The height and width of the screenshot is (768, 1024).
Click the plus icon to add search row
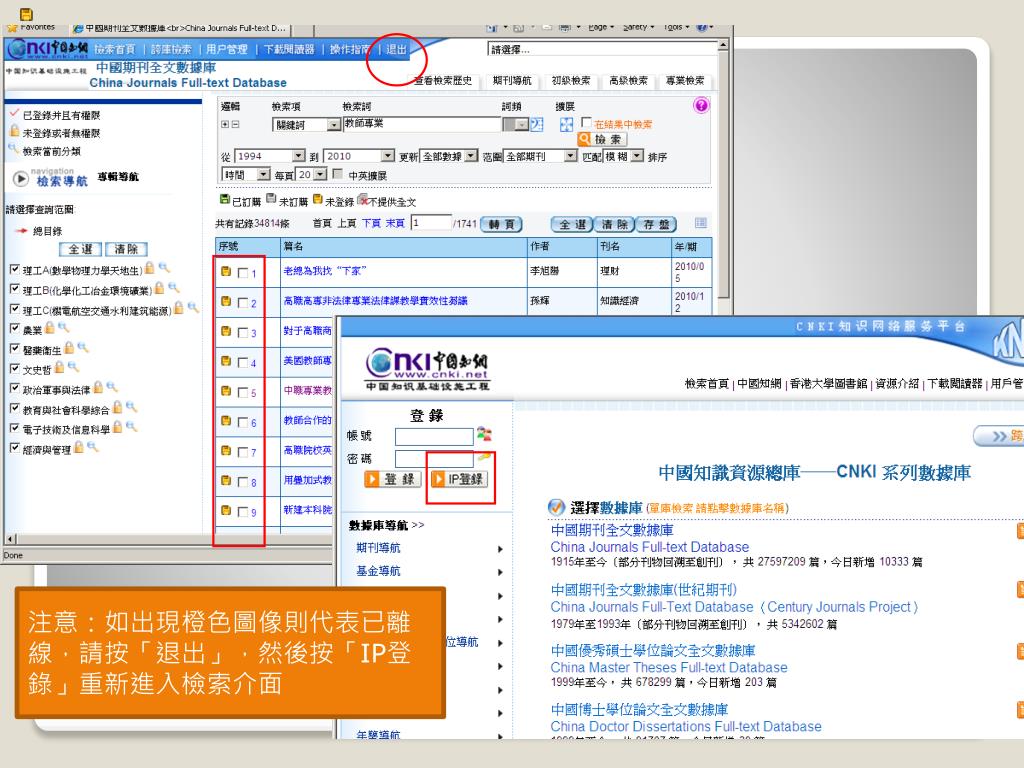tap(225, 124)
